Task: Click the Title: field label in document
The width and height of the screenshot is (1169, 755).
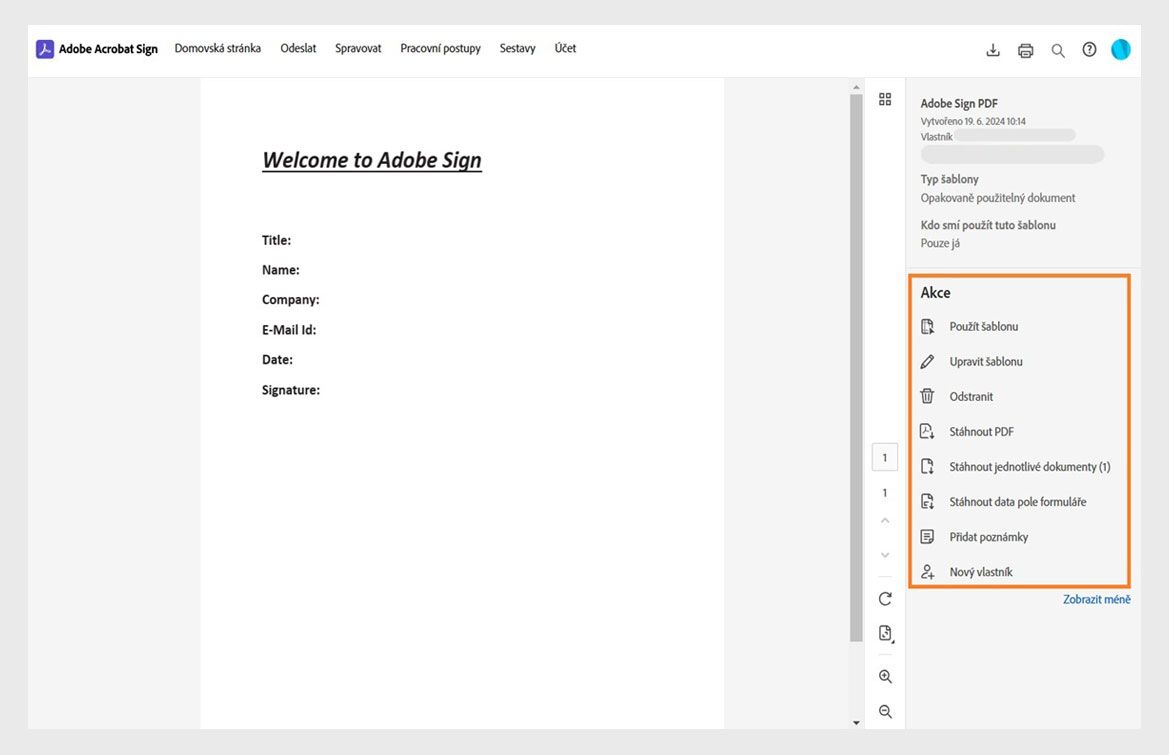Action: coord(277,240)
